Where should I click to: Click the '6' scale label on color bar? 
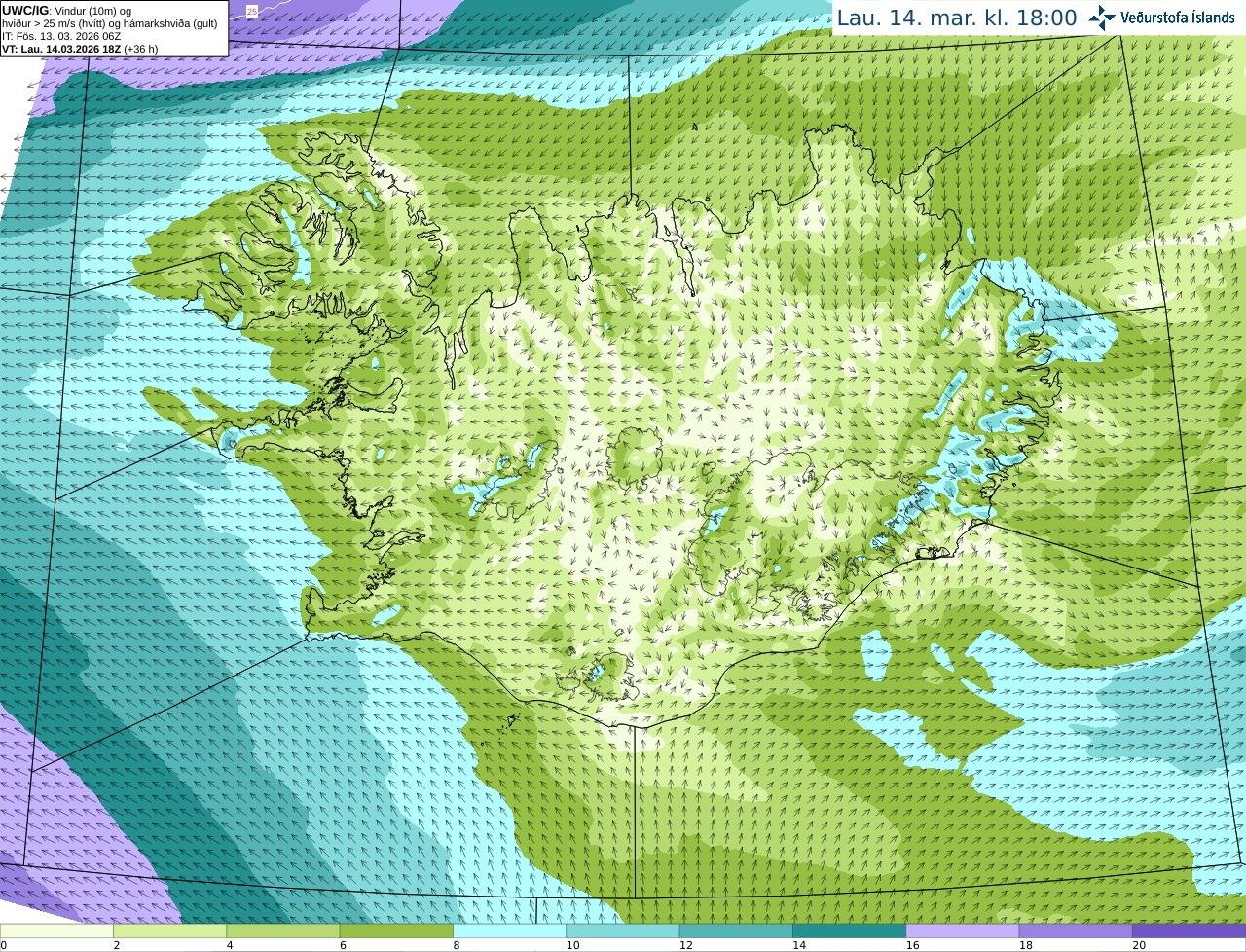[343, 945]
